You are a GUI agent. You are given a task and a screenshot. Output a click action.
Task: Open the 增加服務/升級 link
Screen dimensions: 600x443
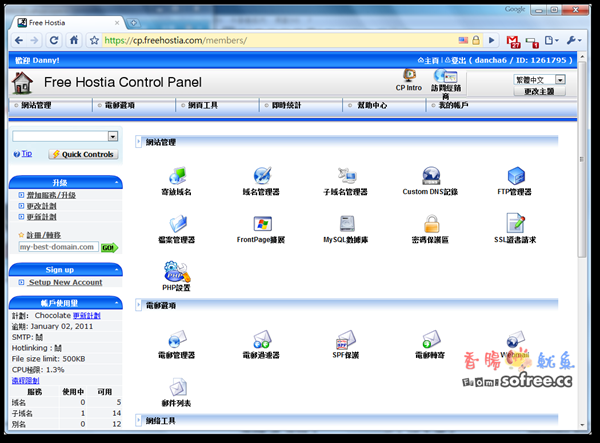tap(51, 195)
